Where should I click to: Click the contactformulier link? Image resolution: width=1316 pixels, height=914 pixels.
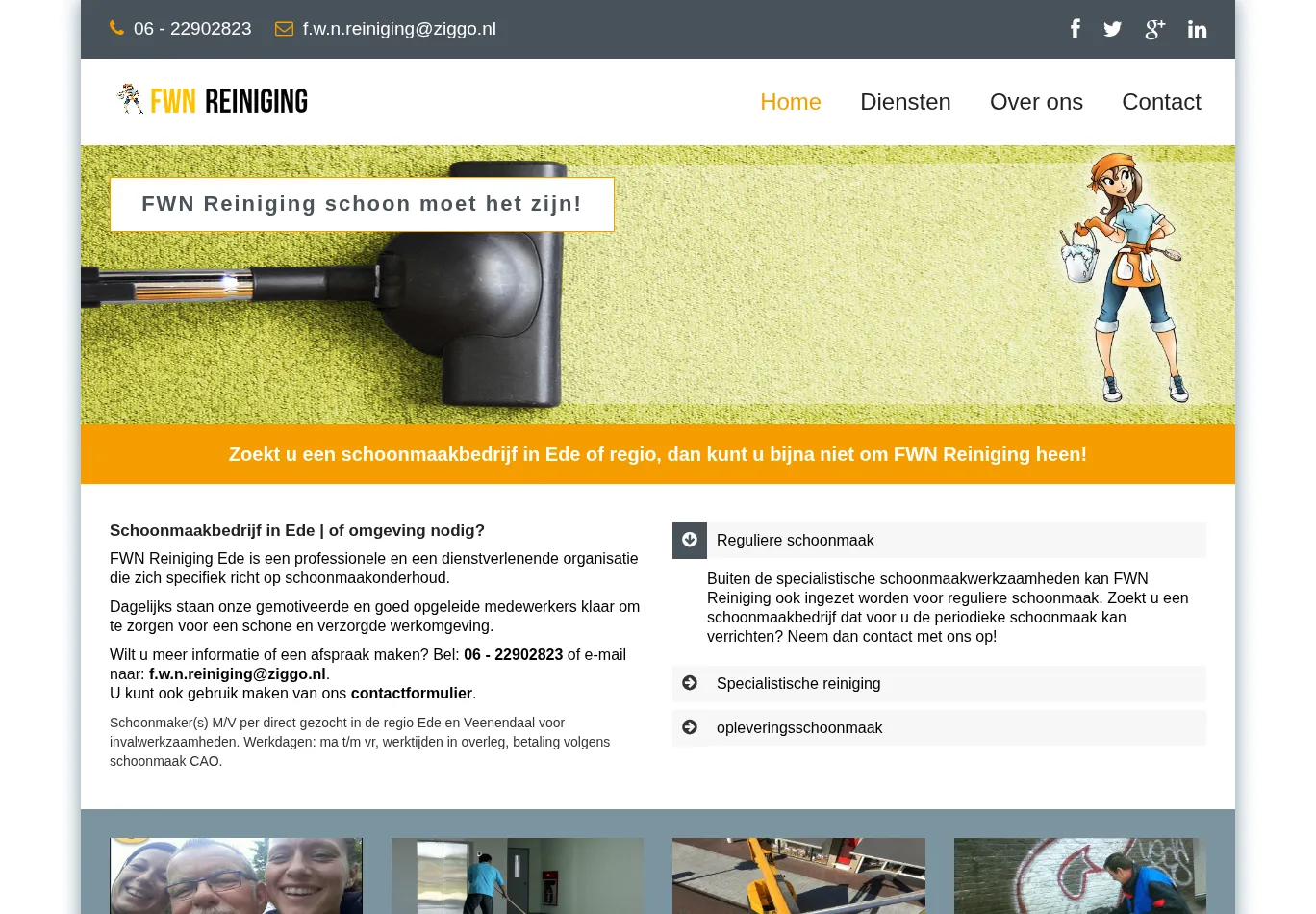(411, 694)
